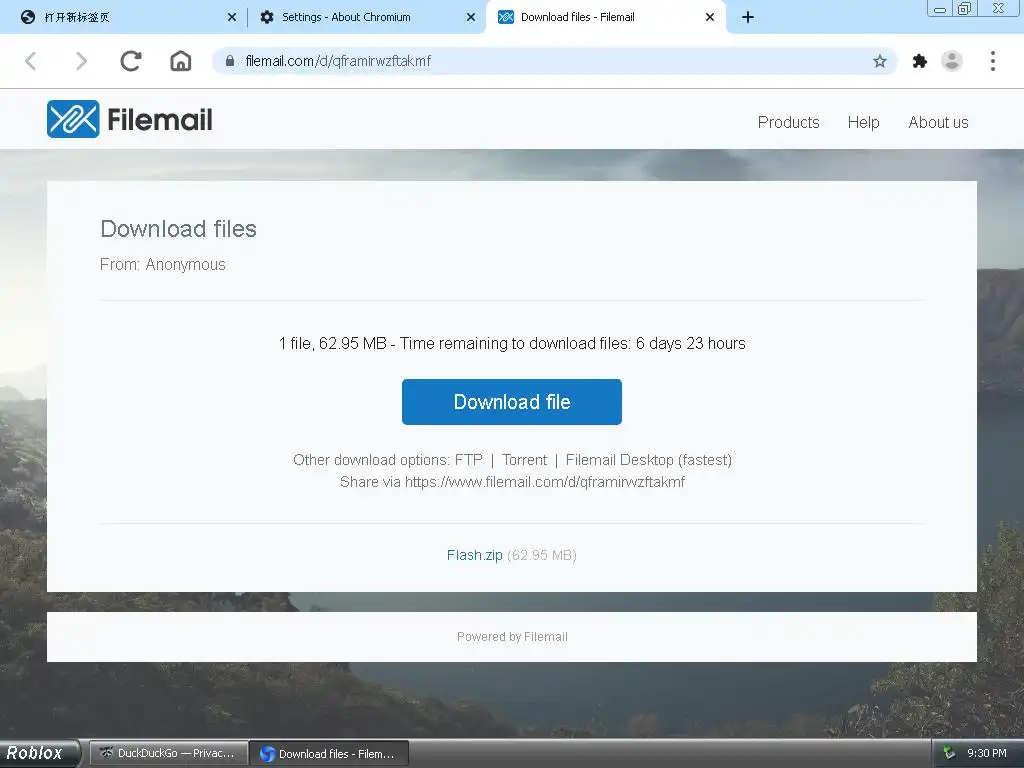Click the system tray icon by clock
Image resolution: width=1024 pixels, height=768 pixels.
click(950, 753)
